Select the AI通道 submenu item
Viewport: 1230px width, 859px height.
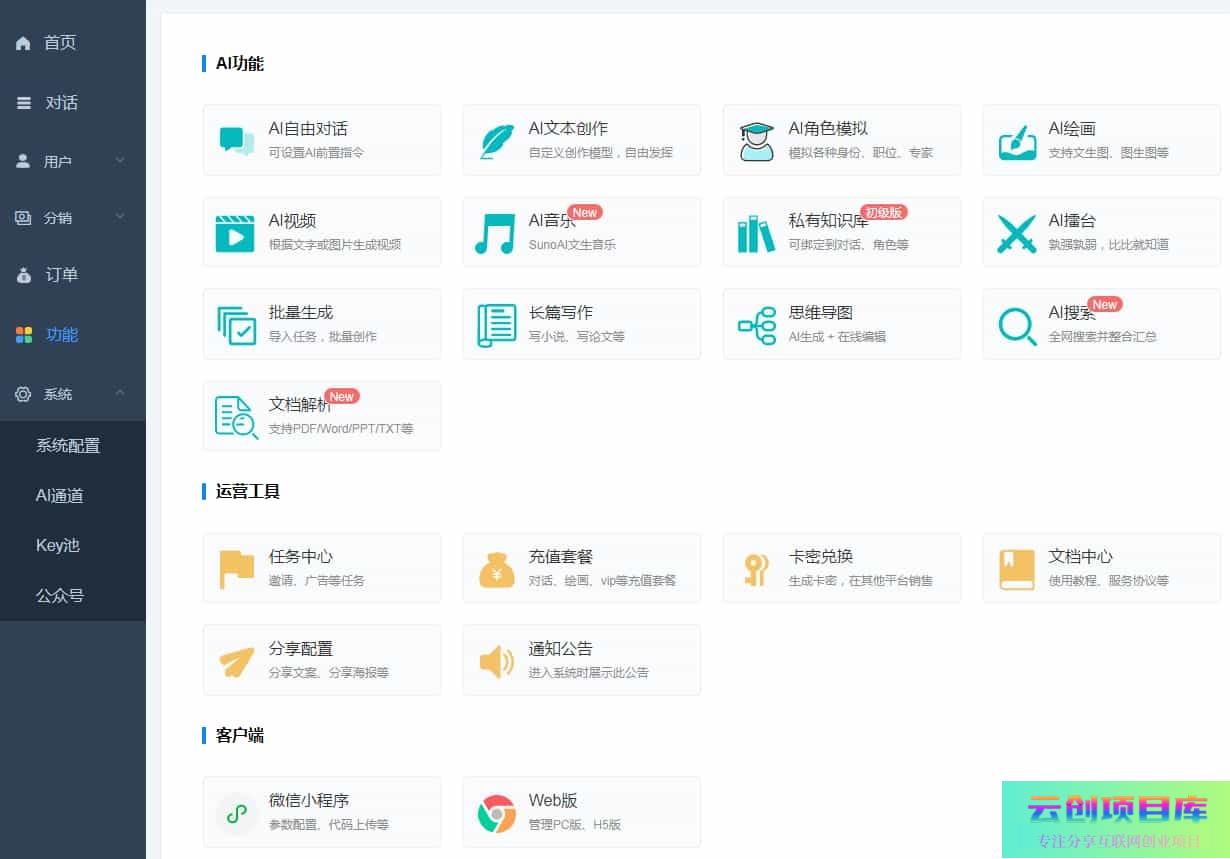click(x=60, y=495)
